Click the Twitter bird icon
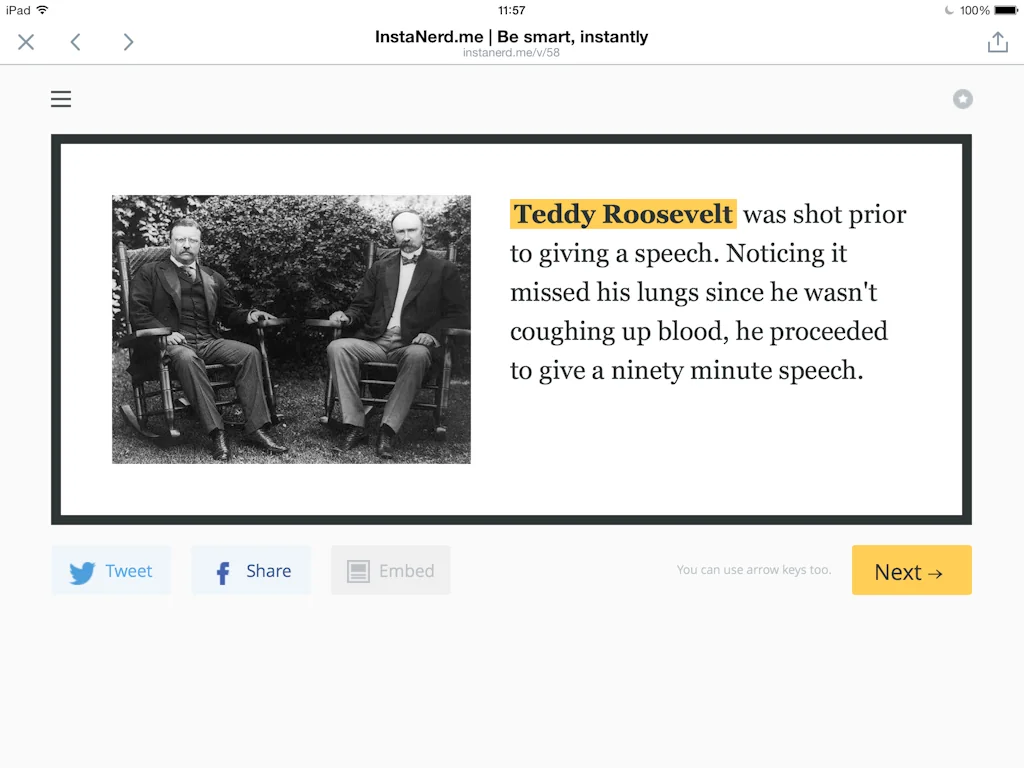Screen dimensions: 1024x768 [82, 571]
